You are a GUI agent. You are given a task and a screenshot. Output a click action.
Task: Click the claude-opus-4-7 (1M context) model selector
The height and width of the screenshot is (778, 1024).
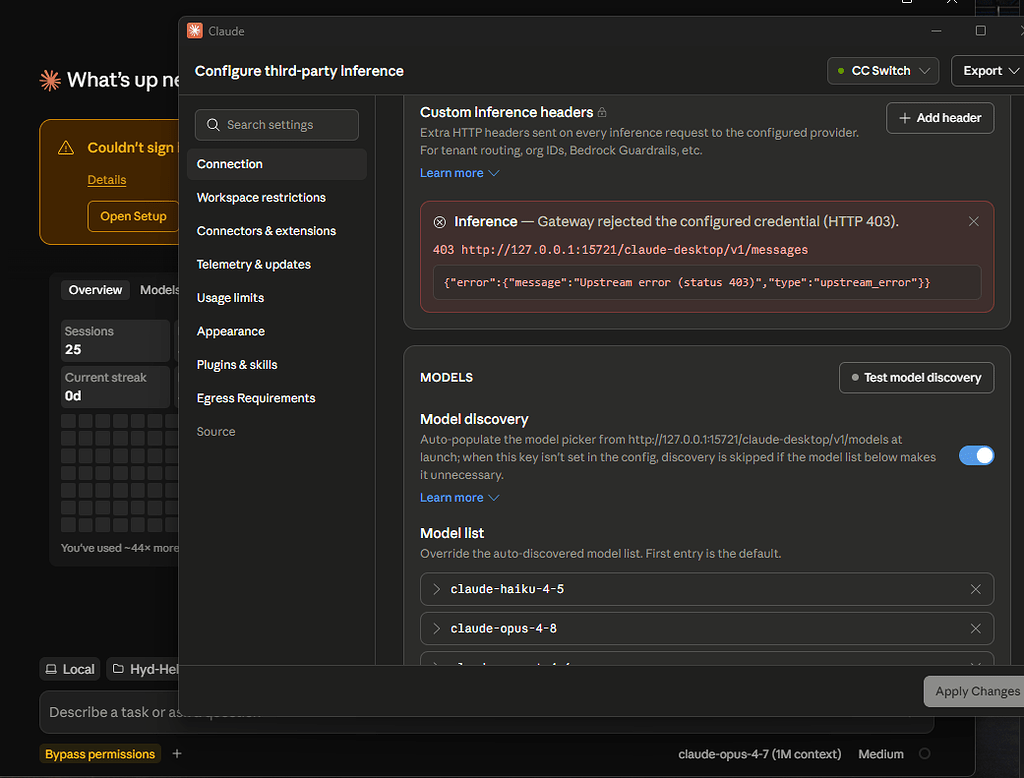(760, 754)
